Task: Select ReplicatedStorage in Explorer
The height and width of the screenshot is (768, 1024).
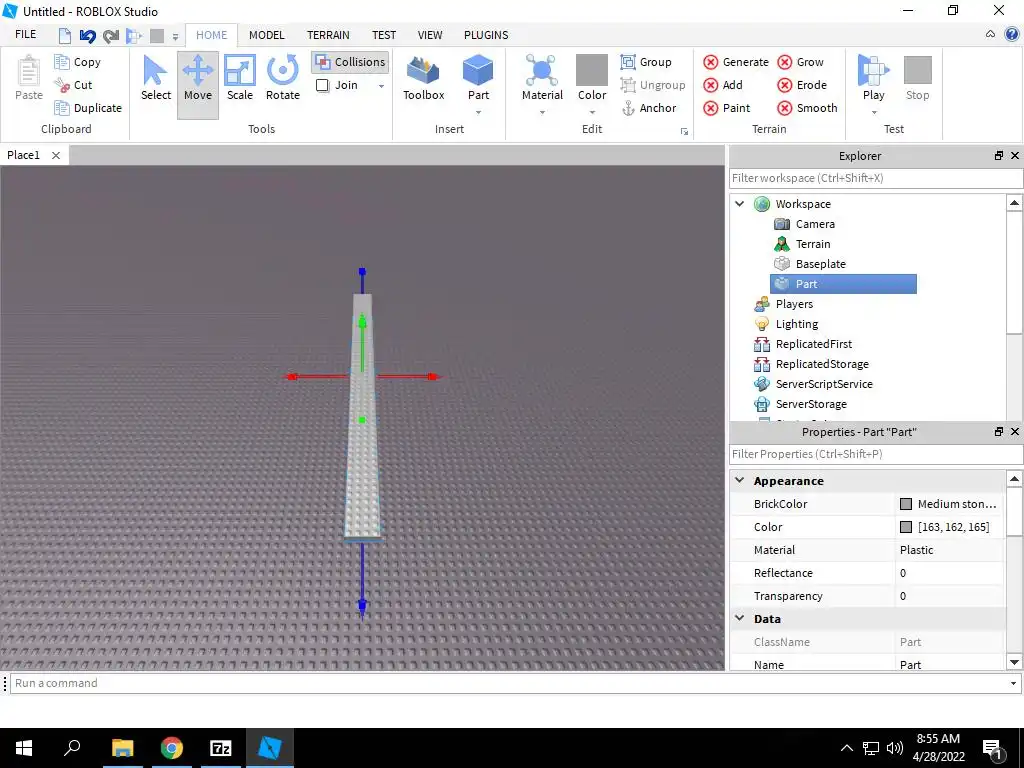Action: point(811,364)
